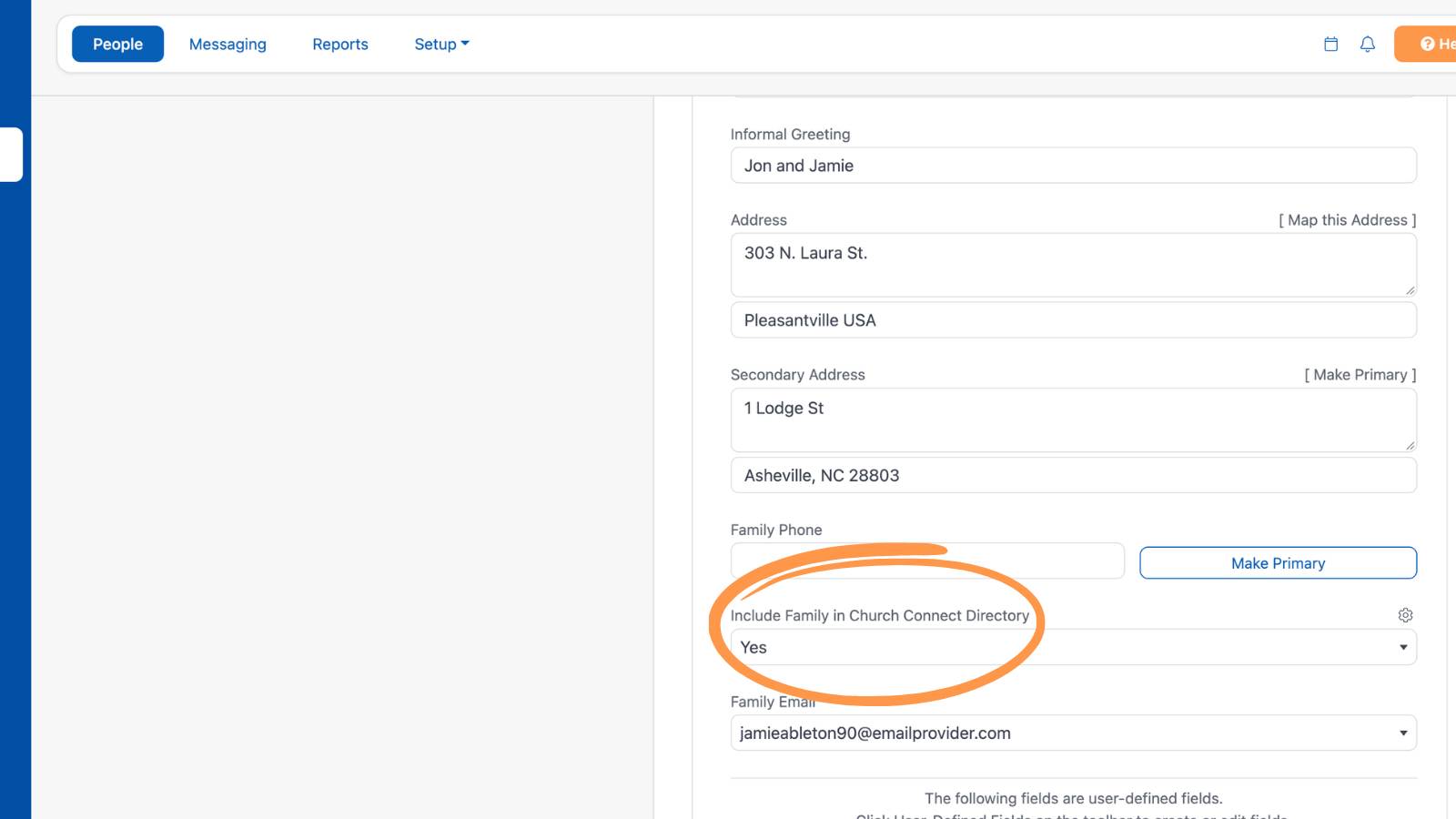This screenshot has width=1456, height=819.
Task: Click the orange Help button
Action: coord(1426,44)
